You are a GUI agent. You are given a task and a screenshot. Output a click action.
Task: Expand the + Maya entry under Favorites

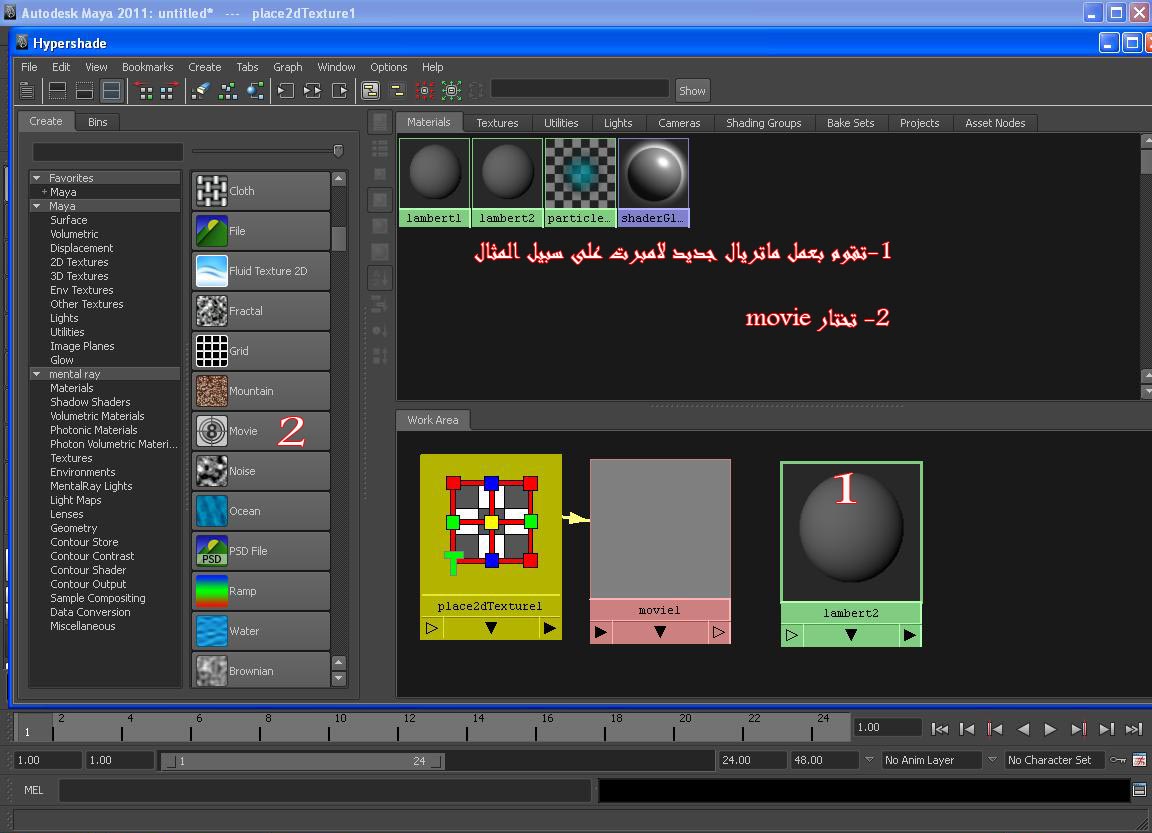(45, 192)
